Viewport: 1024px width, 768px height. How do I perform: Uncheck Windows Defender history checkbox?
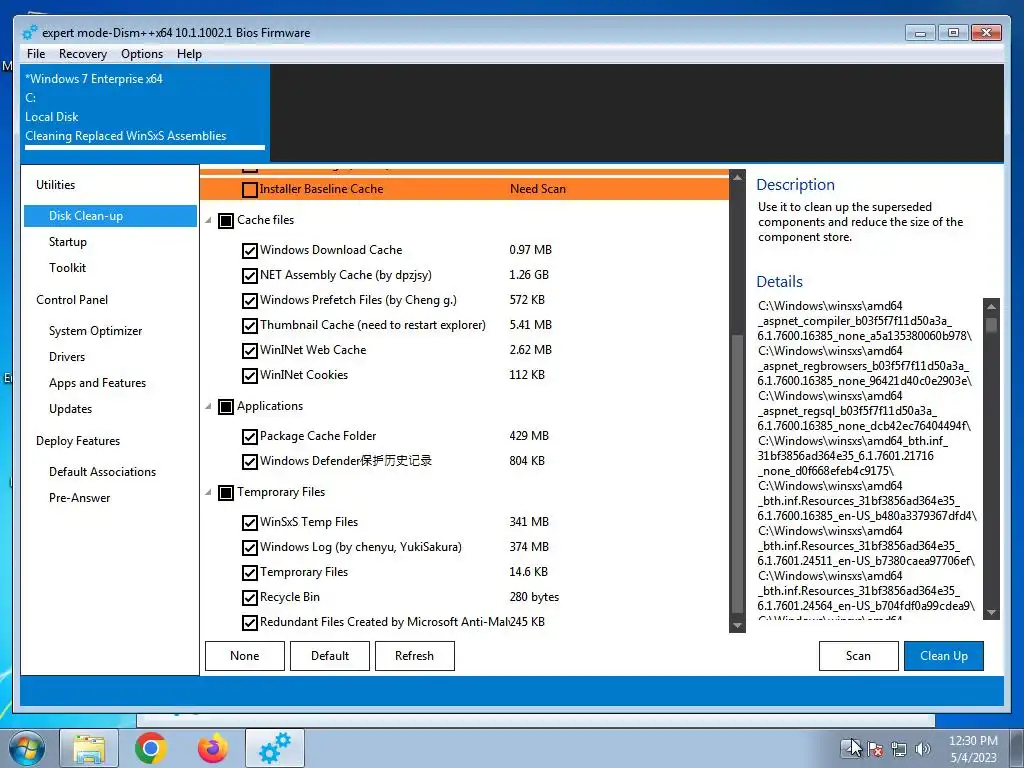coord(249,462)
